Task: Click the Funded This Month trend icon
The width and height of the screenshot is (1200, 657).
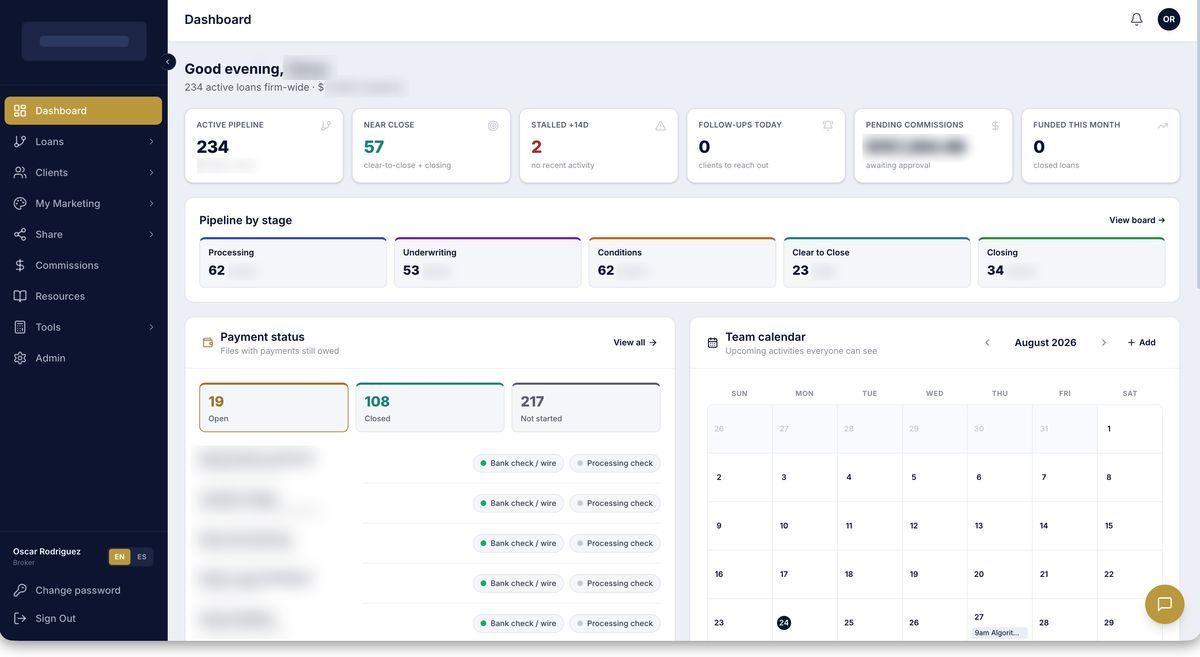Action: click(x=1163, y=126)
